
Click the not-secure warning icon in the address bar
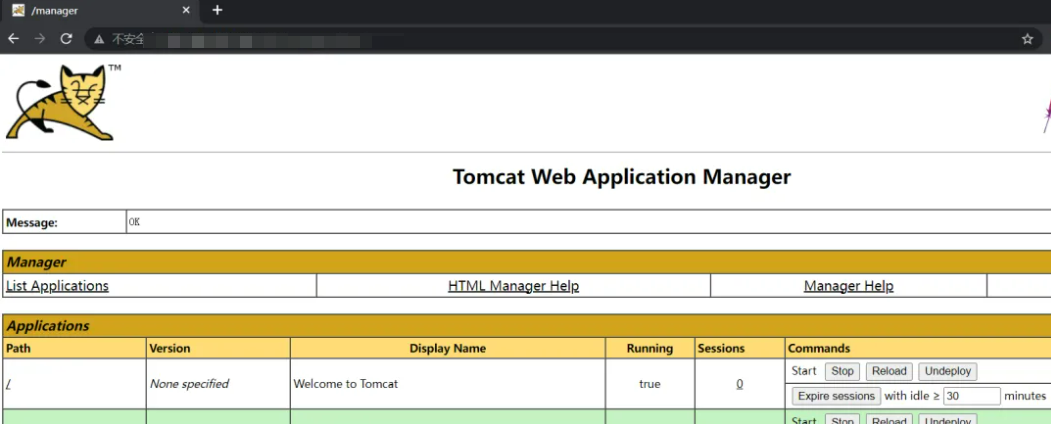[x=99, y=39]
